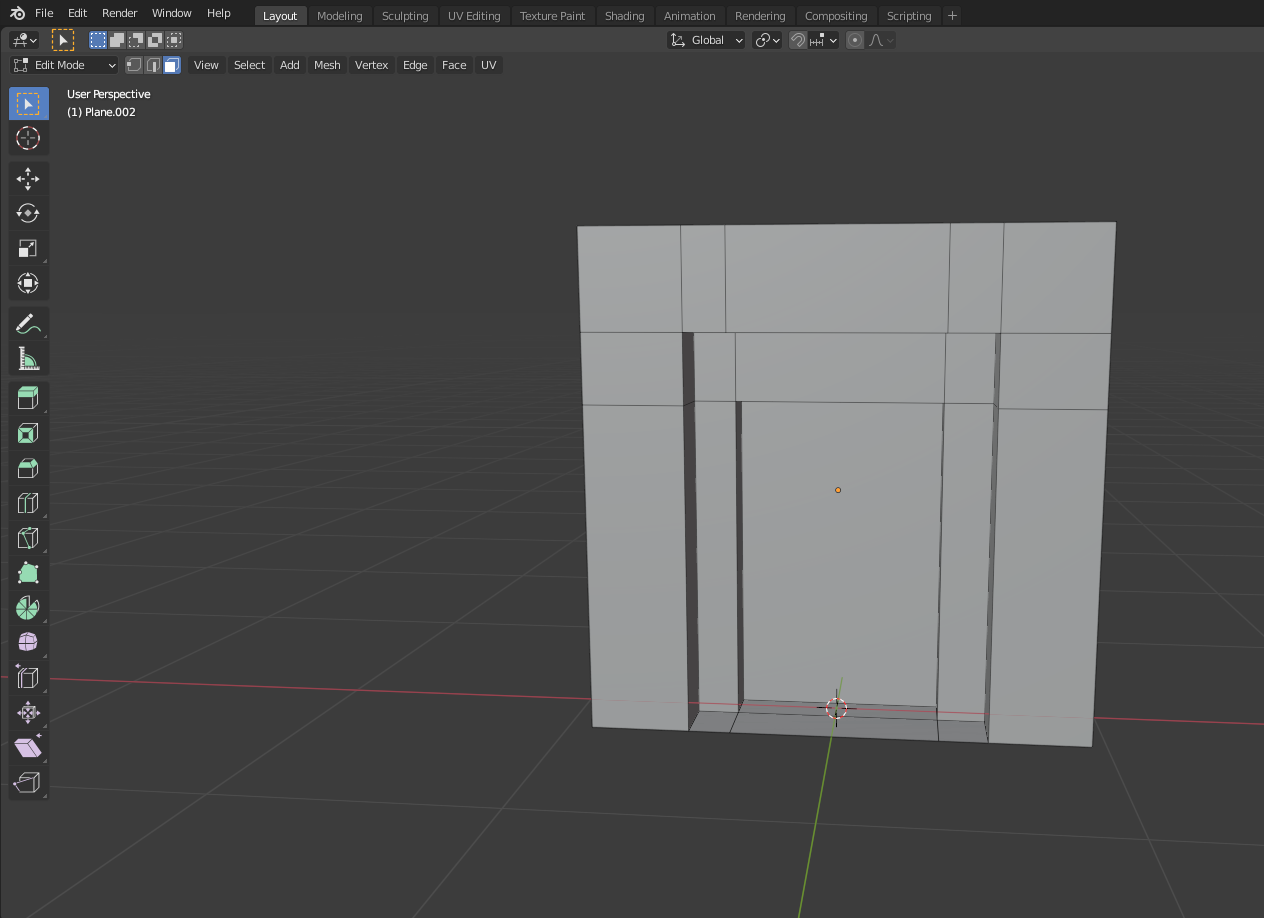The height and width of the screenshot is (918, 1264).
Task: Expand the pivot point dropdown
Action: coord(767,40)
